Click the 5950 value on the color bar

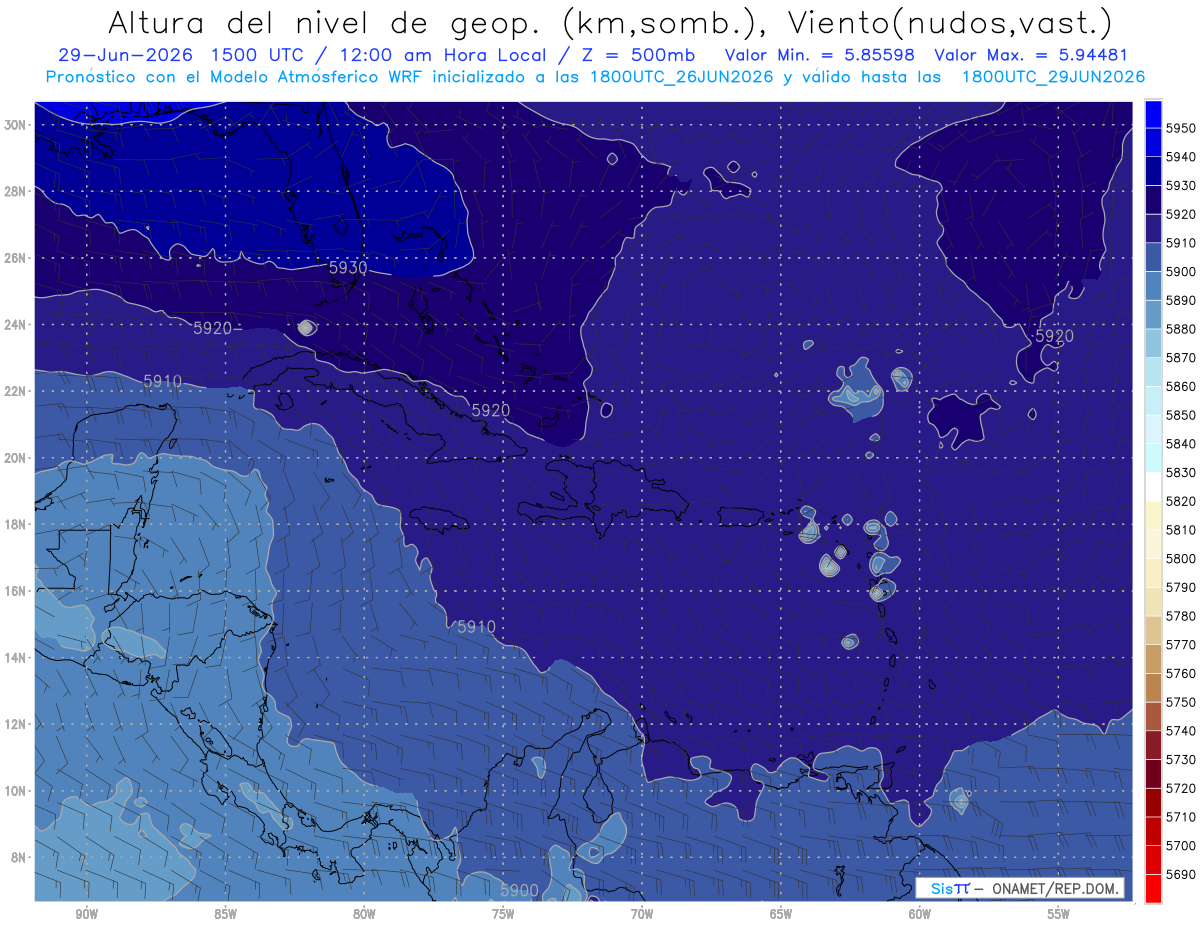(x=1181, y=128)
